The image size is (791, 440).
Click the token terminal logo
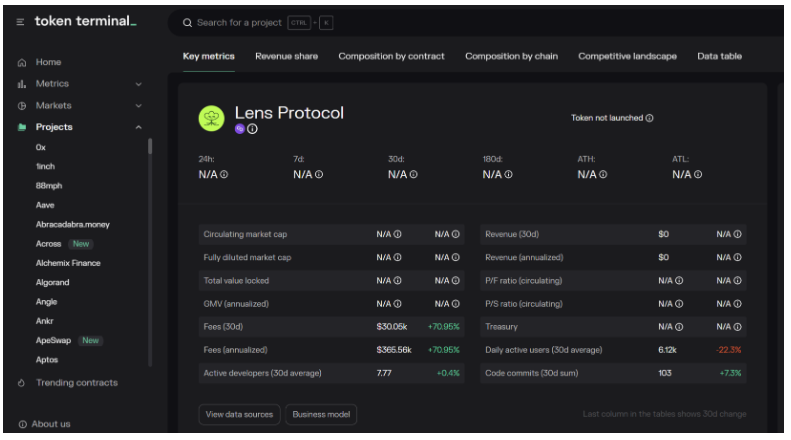point(85,21)
